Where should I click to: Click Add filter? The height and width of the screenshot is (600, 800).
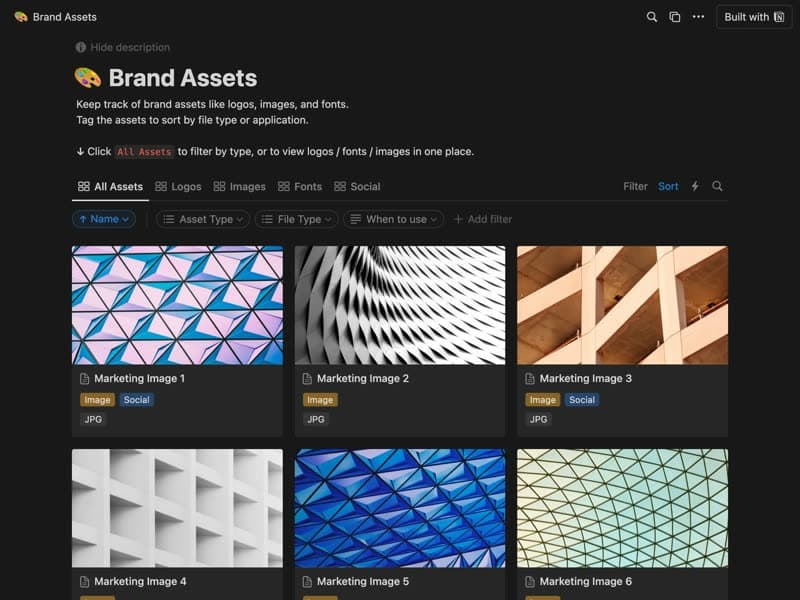[483, 219]
